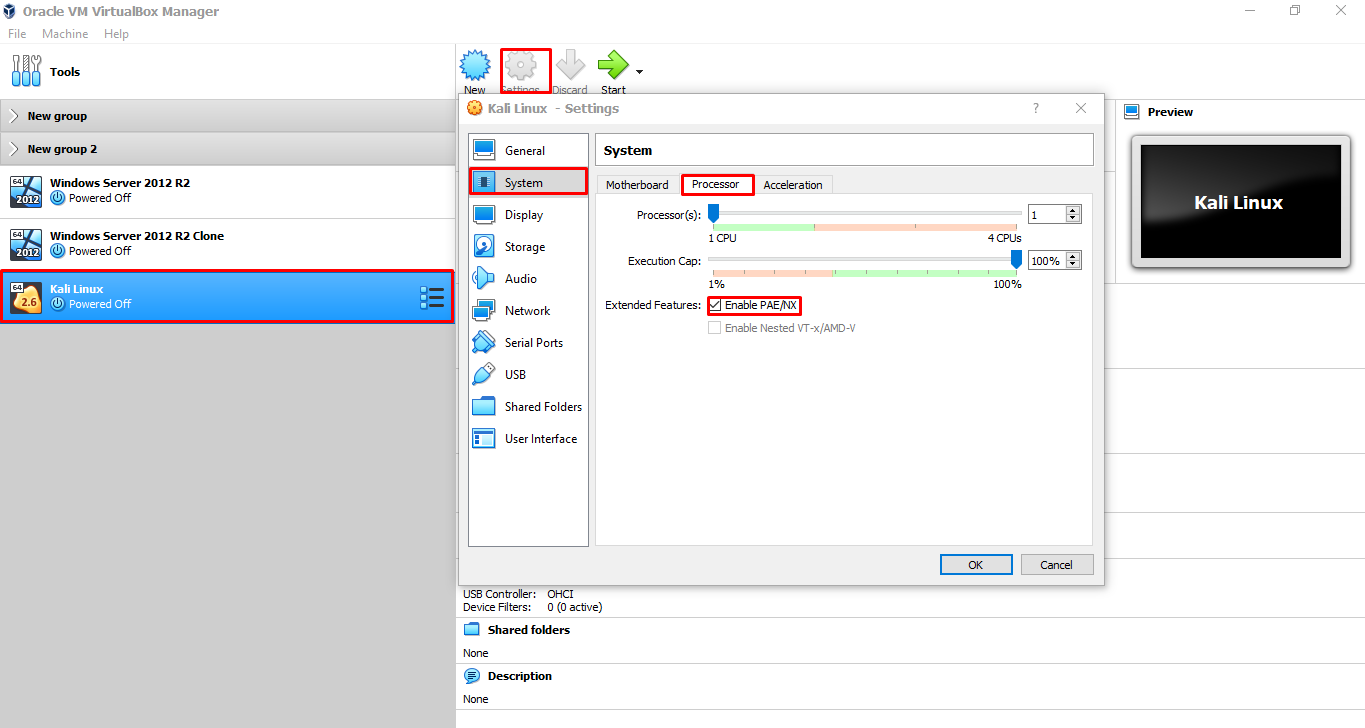Switch to the Acceleration tab

point(793,185)
